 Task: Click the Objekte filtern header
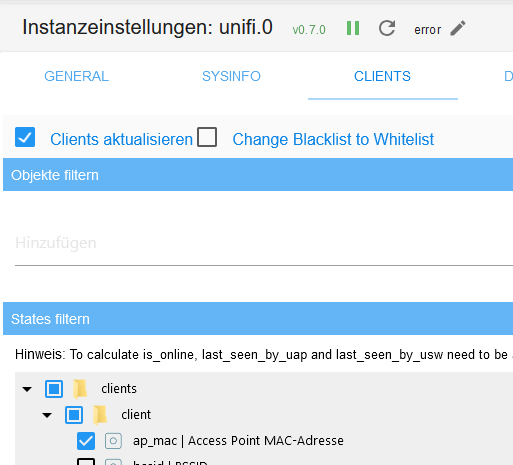tap(258, 175)
